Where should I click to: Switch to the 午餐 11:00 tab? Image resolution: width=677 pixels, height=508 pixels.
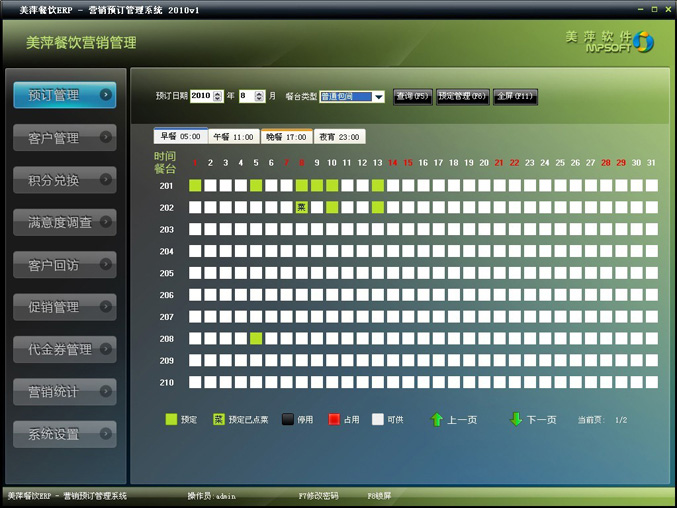pyautogui.click(x=233, y=137)
